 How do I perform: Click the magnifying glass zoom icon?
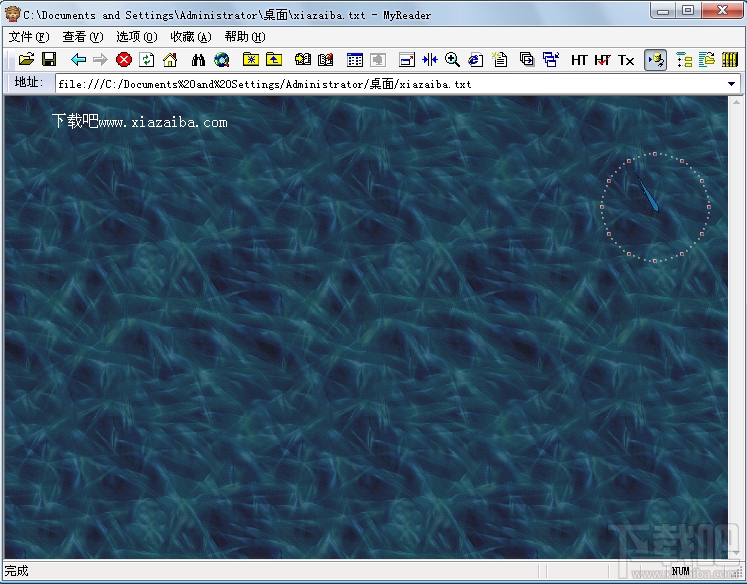(x=452, y=60)
